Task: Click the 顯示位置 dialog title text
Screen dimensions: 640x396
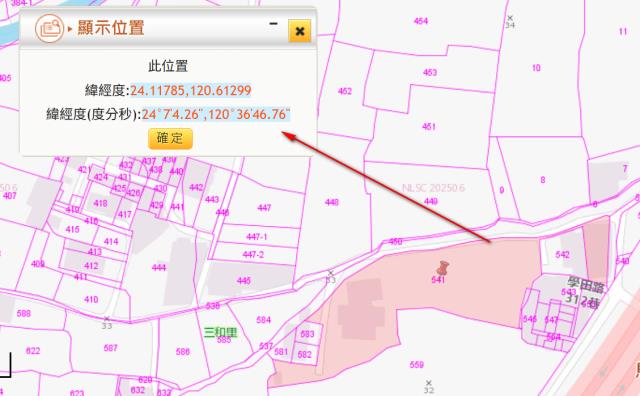Action: pos(111,28)
